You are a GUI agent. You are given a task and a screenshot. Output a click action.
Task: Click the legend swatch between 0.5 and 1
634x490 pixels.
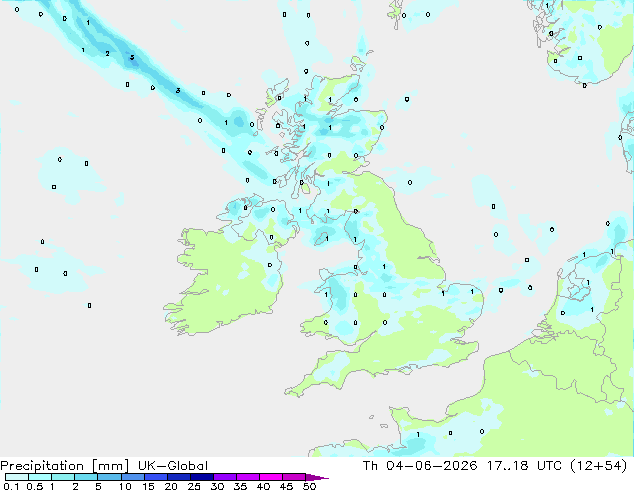coord(40,477)
